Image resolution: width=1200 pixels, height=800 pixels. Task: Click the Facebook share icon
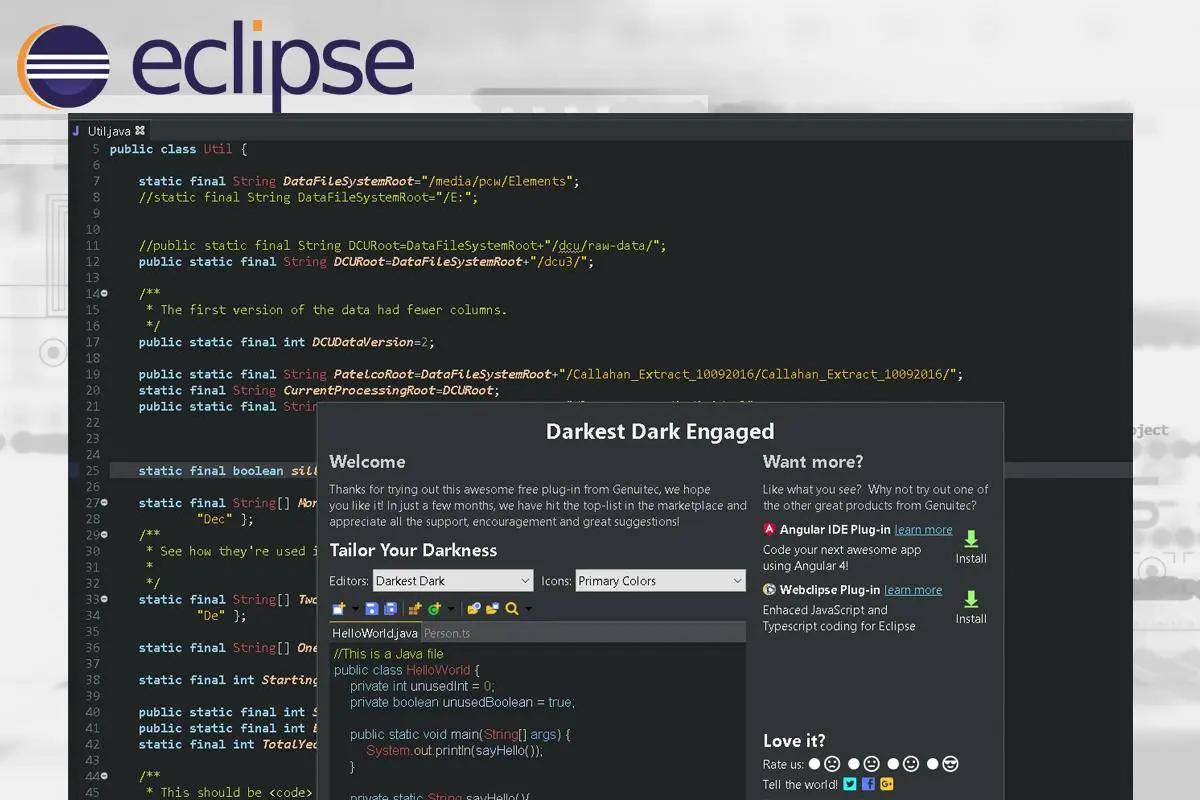point(868,784)
